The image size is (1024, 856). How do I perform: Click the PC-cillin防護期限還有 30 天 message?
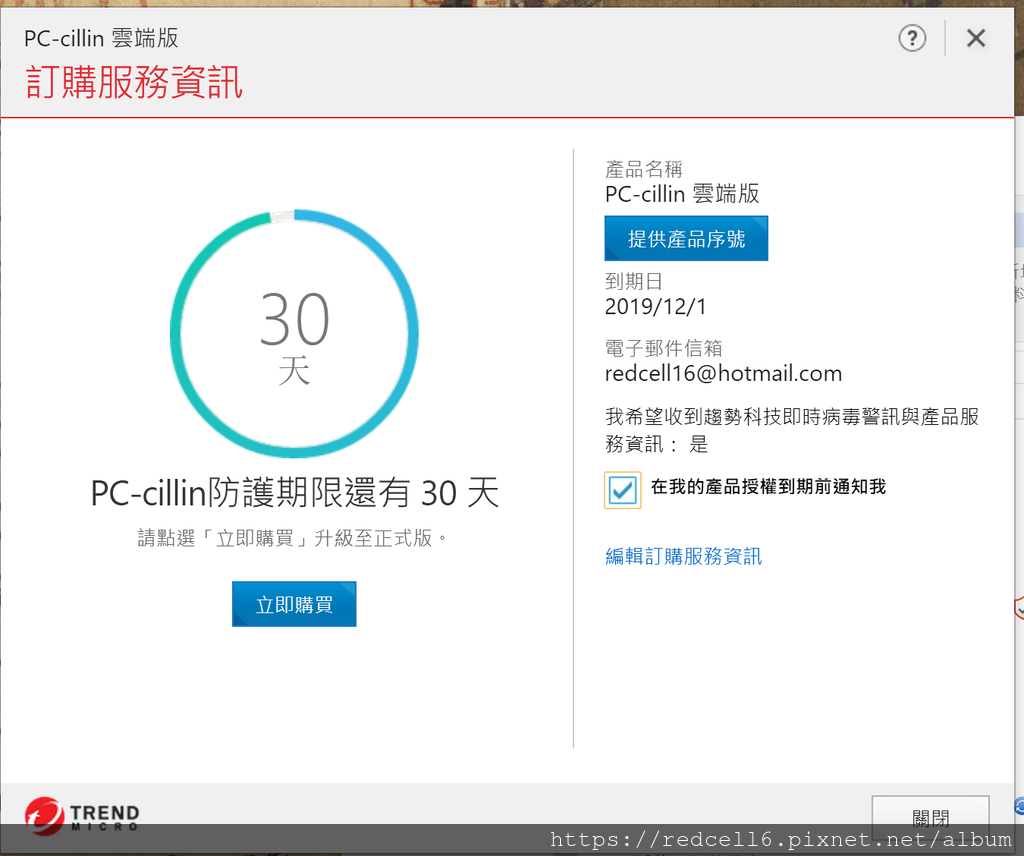(295, 492)
